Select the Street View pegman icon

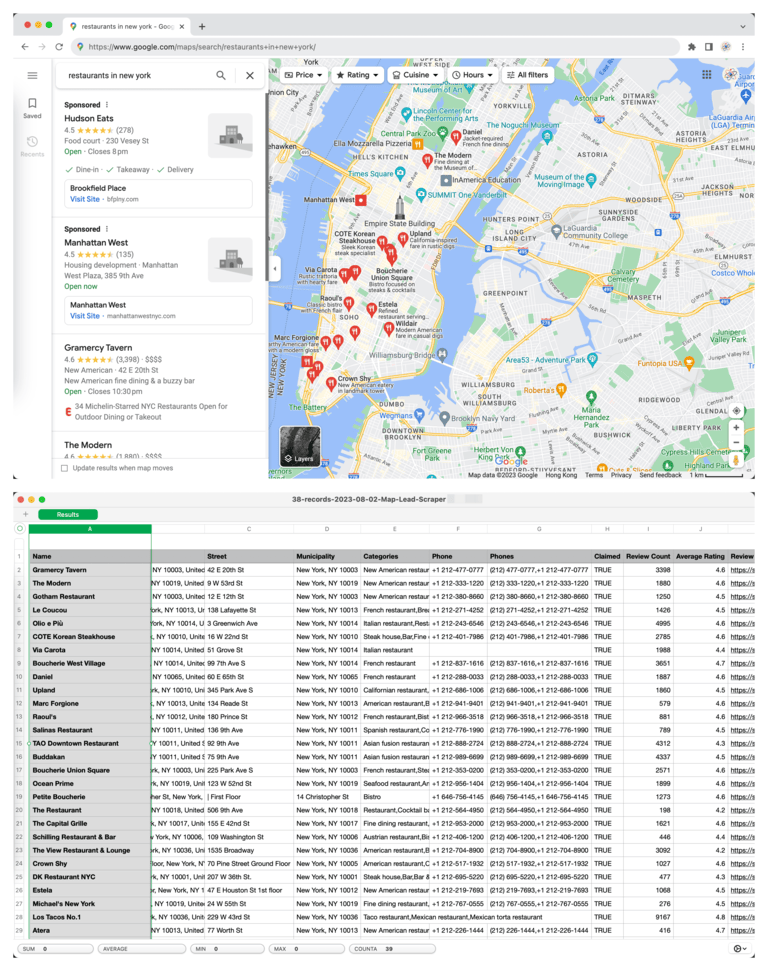click(x=736, y=460)
